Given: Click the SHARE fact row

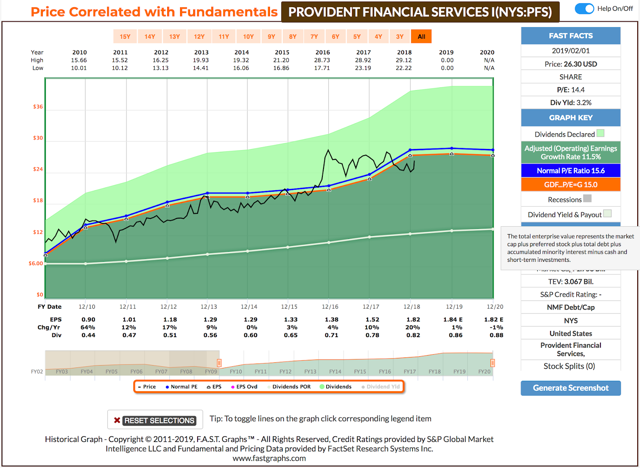Looking at the screenshot, I should point(571,77).
